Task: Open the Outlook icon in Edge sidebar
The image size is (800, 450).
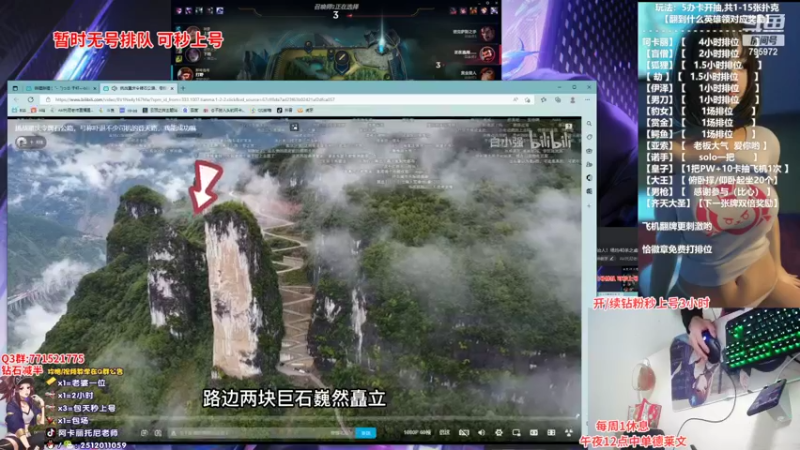Action: (x=589, y=191)
